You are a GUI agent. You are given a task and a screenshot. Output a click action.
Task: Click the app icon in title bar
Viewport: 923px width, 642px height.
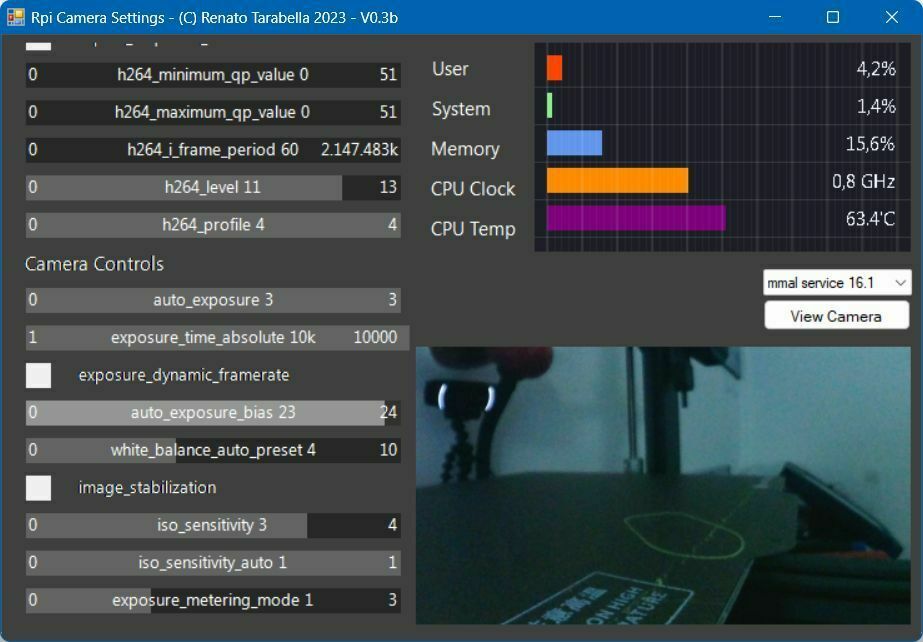[x=15, y=17]
